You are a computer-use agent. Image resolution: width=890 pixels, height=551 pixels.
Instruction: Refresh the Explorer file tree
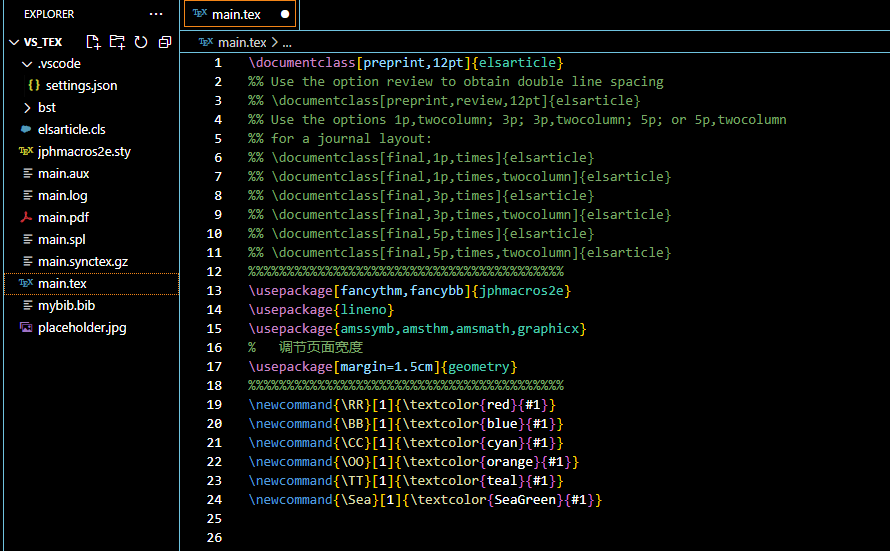tap(141, 42)
